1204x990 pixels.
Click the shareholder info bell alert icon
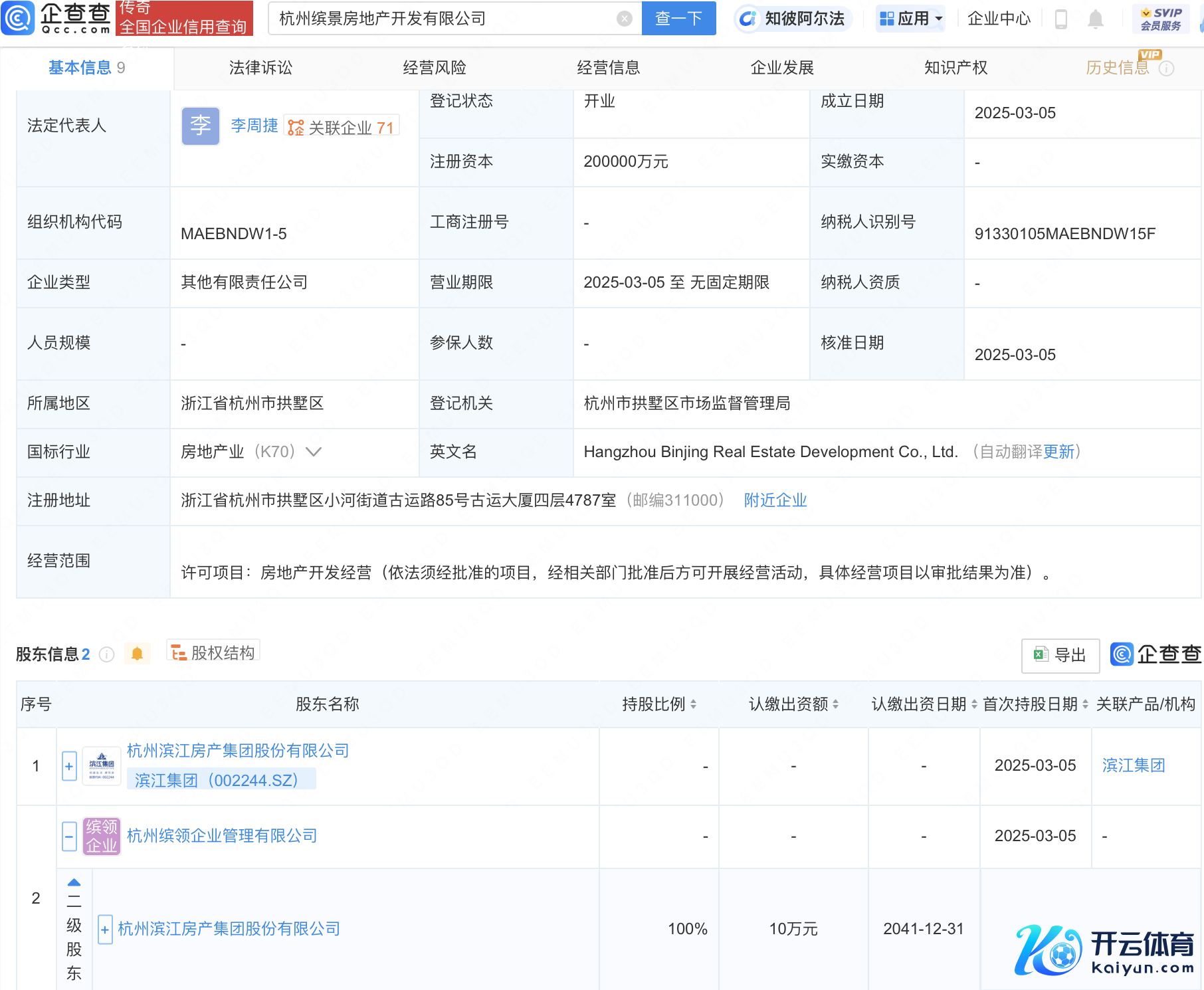click(137, 654)
